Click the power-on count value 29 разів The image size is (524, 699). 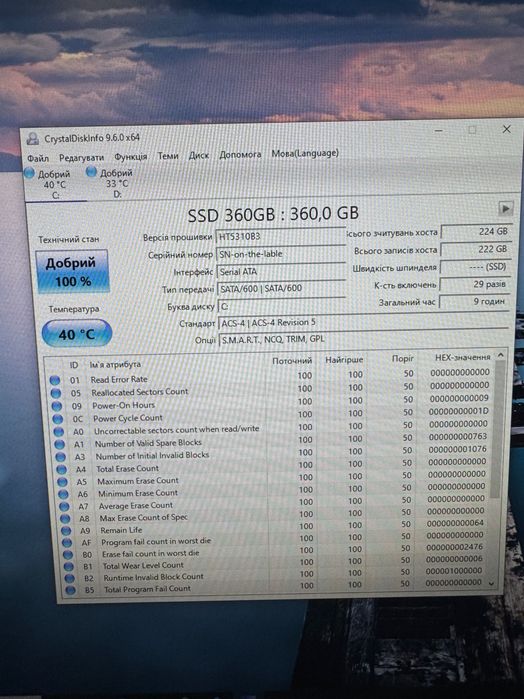click(474, 284)
